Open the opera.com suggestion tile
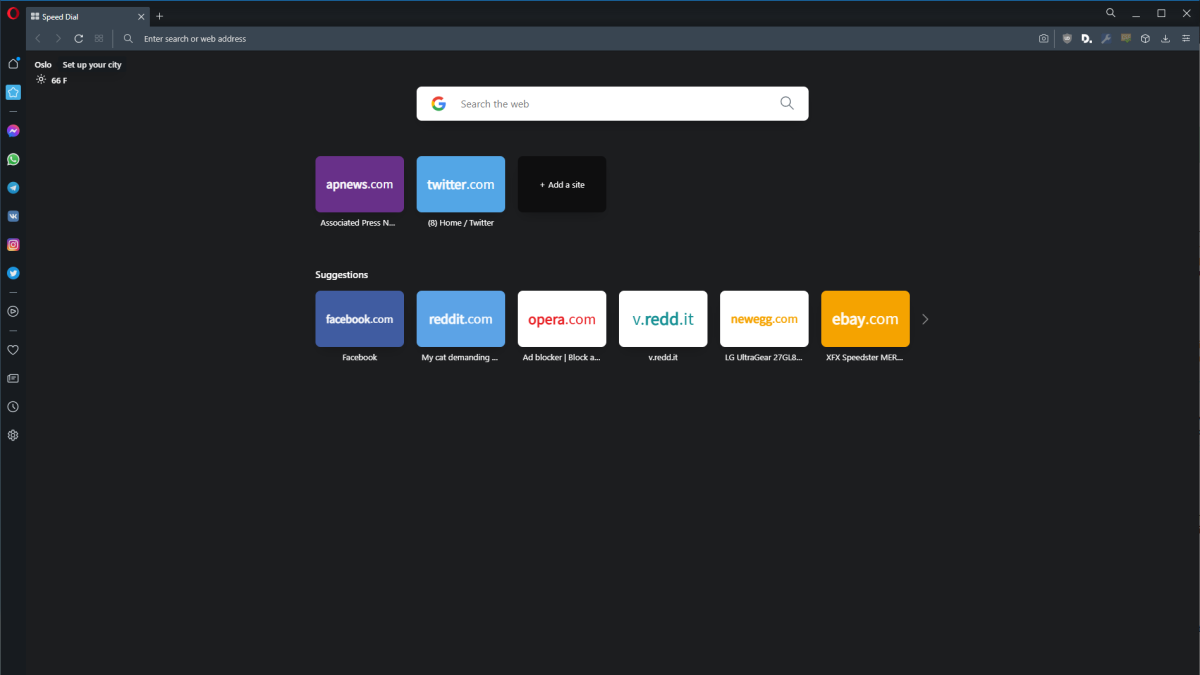 [562, 319]
